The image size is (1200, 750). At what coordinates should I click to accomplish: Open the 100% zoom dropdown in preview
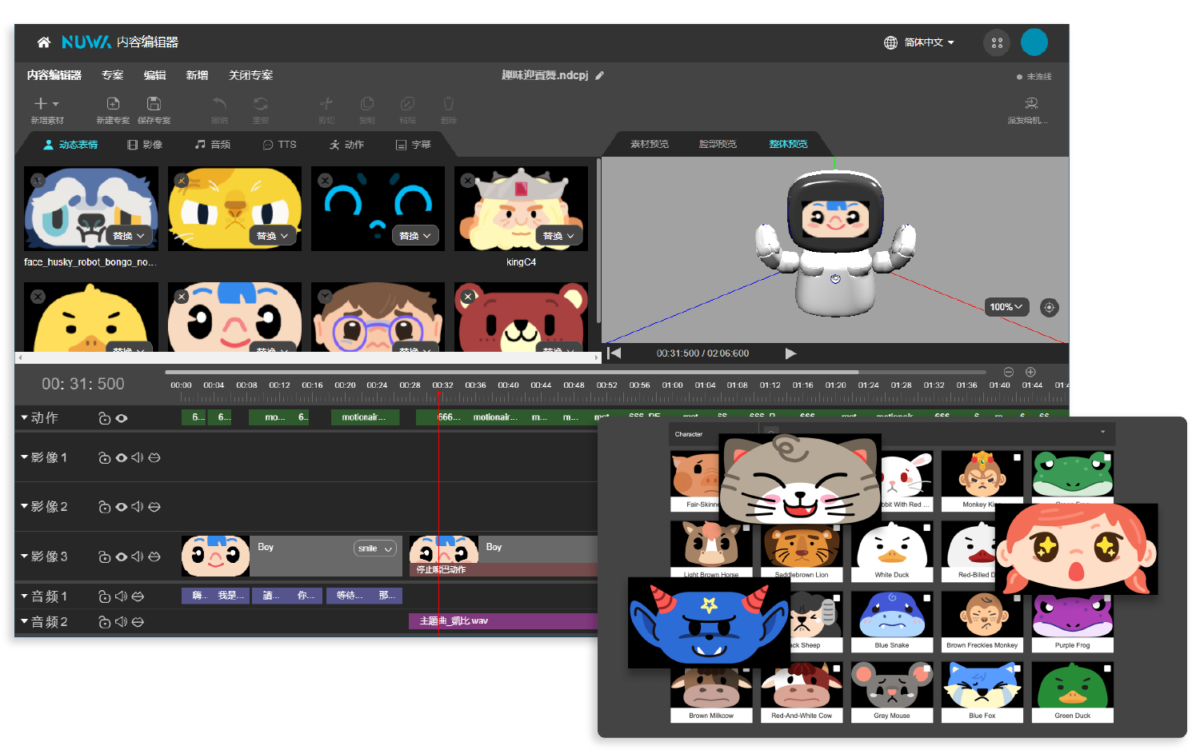(1007, 307)
